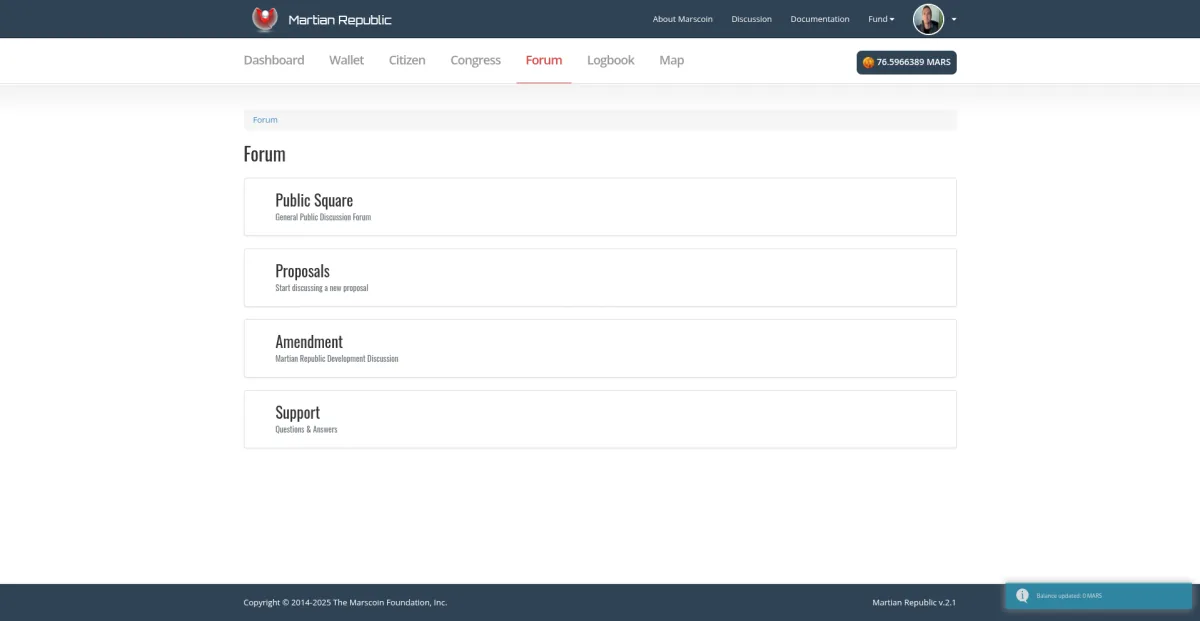Open the Wallet tab
1200x621 pixels.
[x=346, y=60]
